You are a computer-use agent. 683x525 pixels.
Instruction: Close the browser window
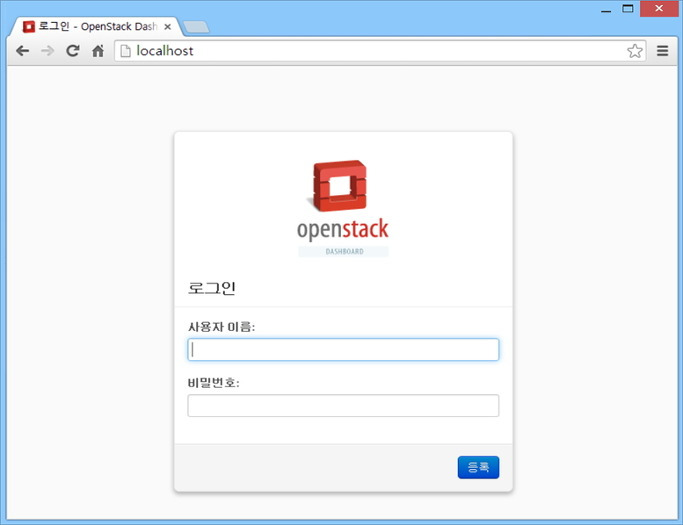(x=659, y=9)
